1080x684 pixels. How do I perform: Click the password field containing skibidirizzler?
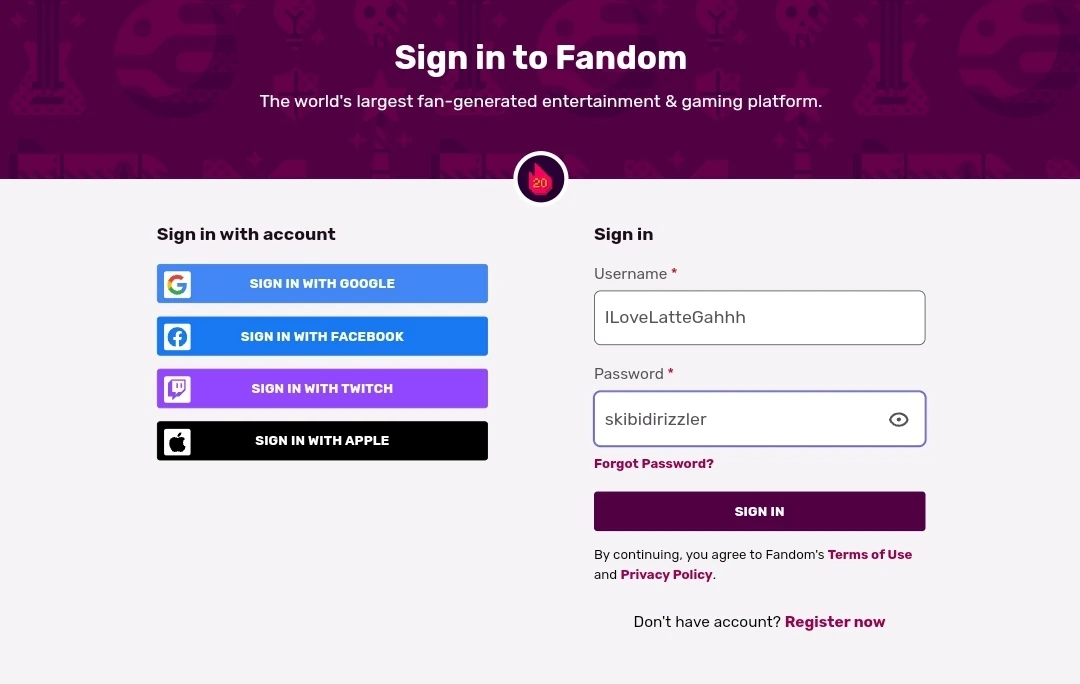(740, 419)
